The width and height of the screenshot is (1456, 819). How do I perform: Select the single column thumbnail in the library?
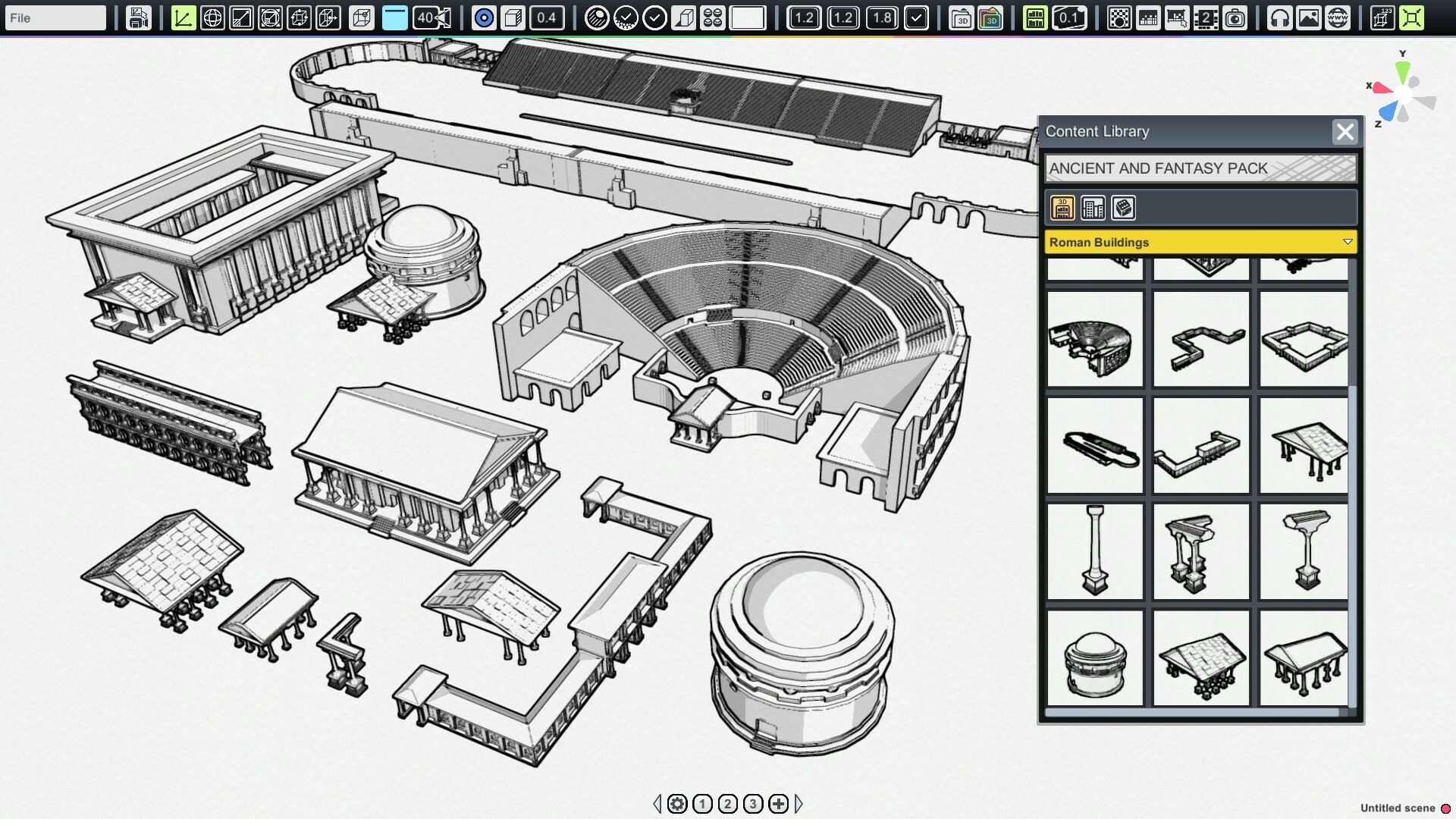pos(1094,551)
